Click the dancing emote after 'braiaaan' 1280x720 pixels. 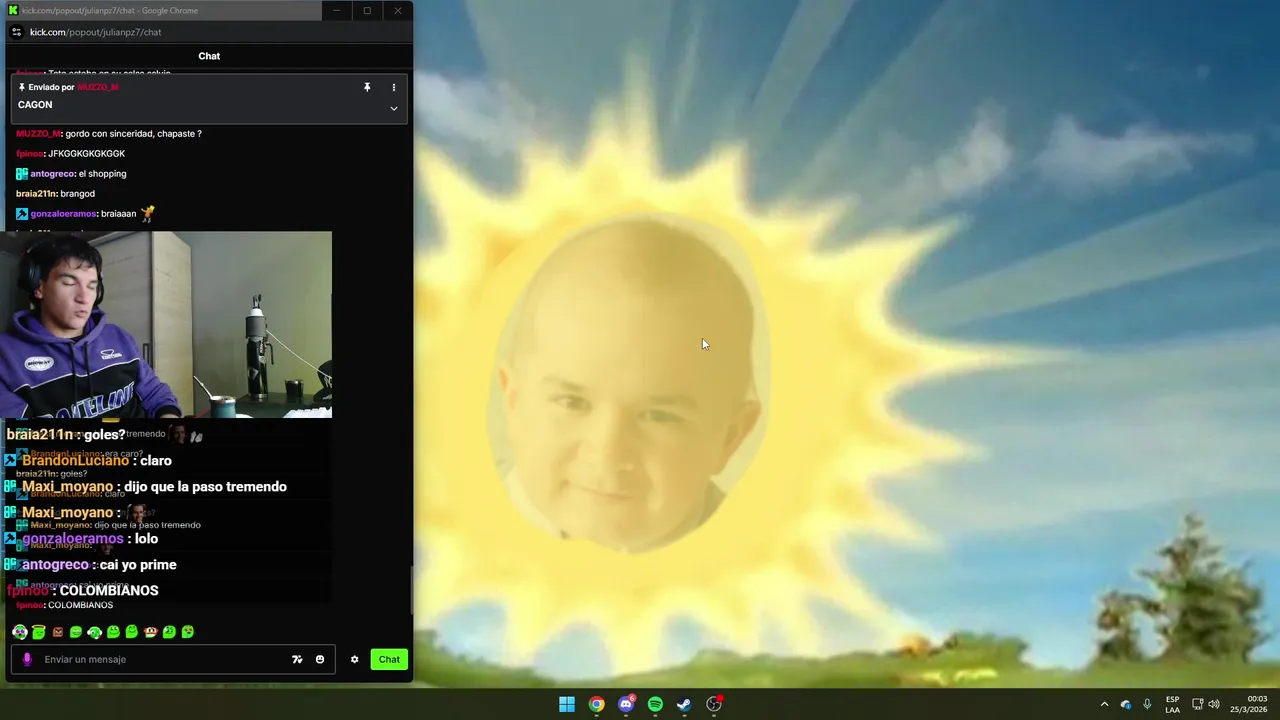[x=148, y=212]
